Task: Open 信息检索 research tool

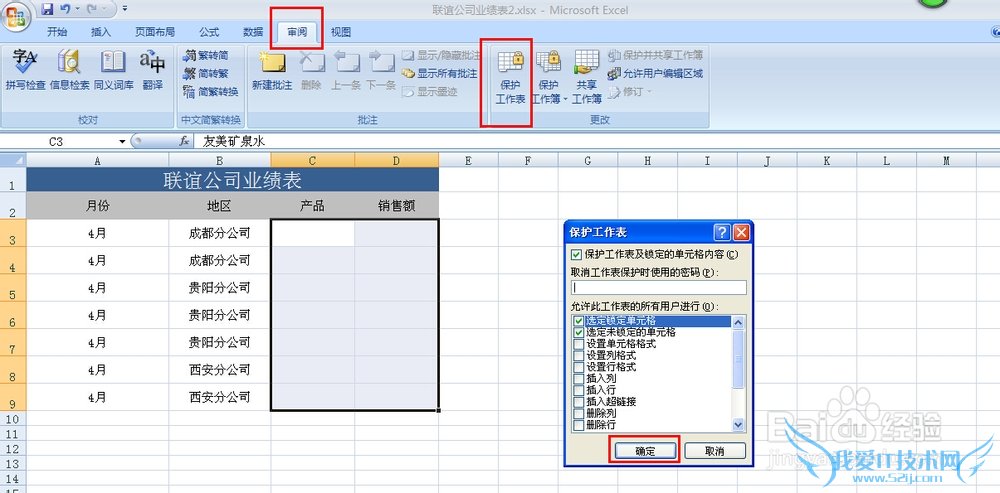Action: tap(70, 70)
